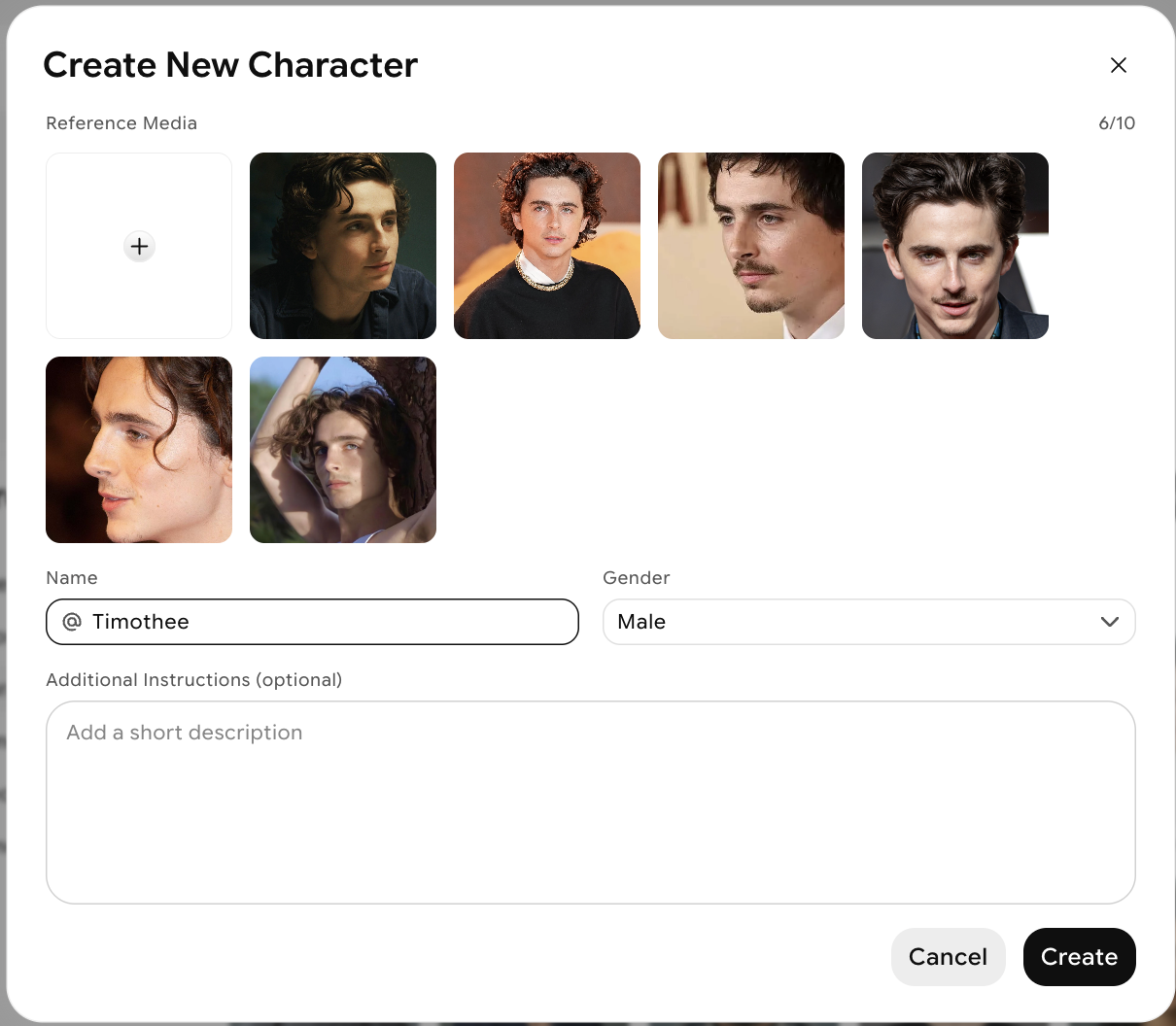Cancel character creation
Screen dimensions: 1176x1026
948,957
